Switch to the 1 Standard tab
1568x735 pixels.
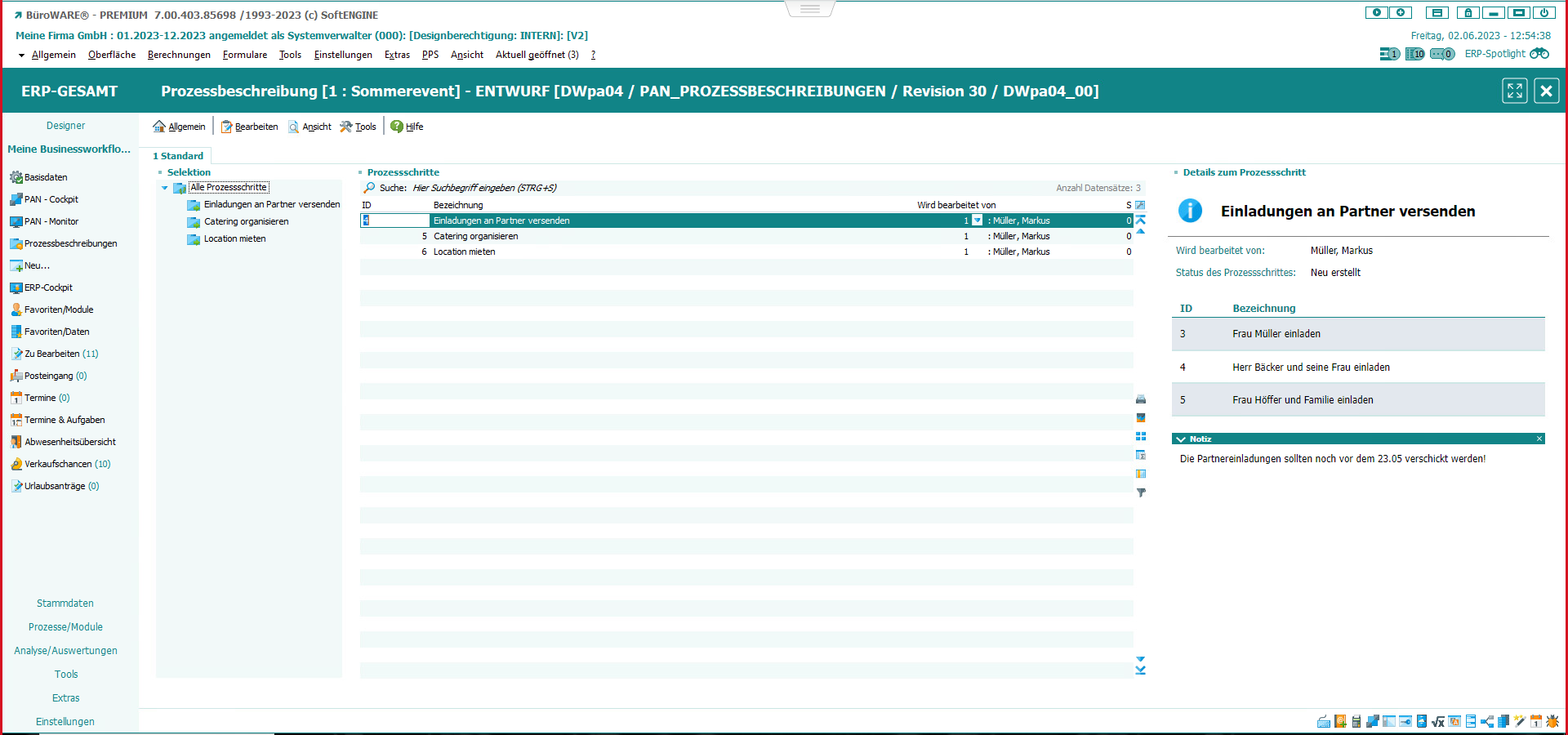click(178, 156)
